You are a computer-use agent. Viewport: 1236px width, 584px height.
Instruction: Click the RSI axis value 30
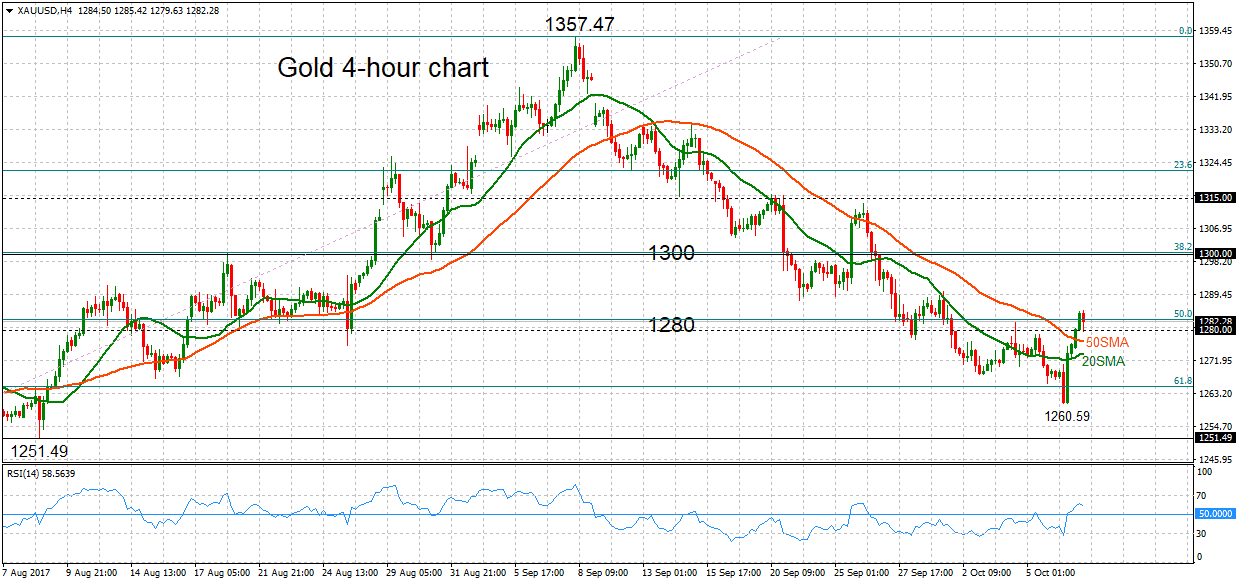(1200, 533)
